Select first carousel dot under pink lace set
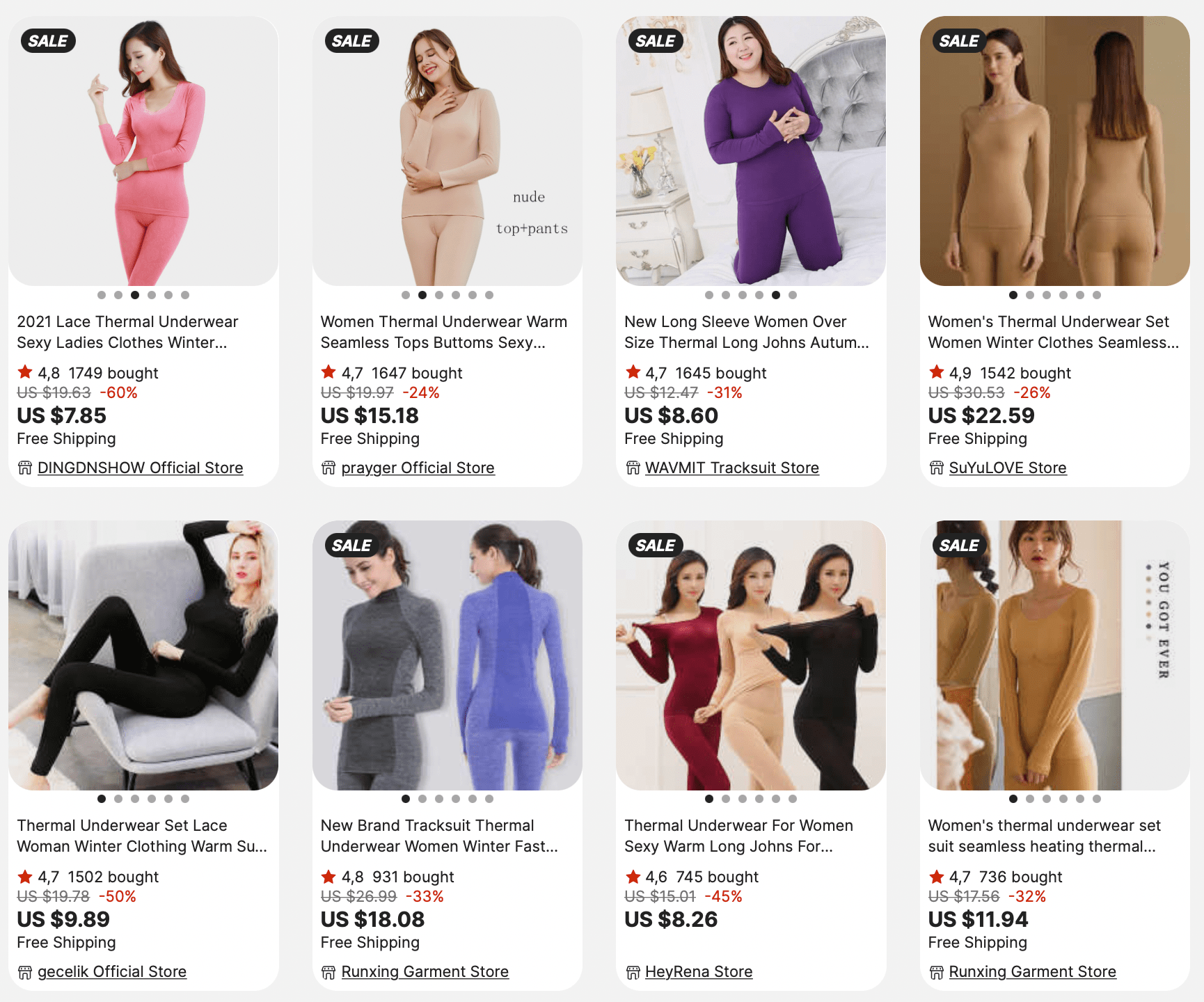1204x1002 pixels. click(x=102, y=295)
